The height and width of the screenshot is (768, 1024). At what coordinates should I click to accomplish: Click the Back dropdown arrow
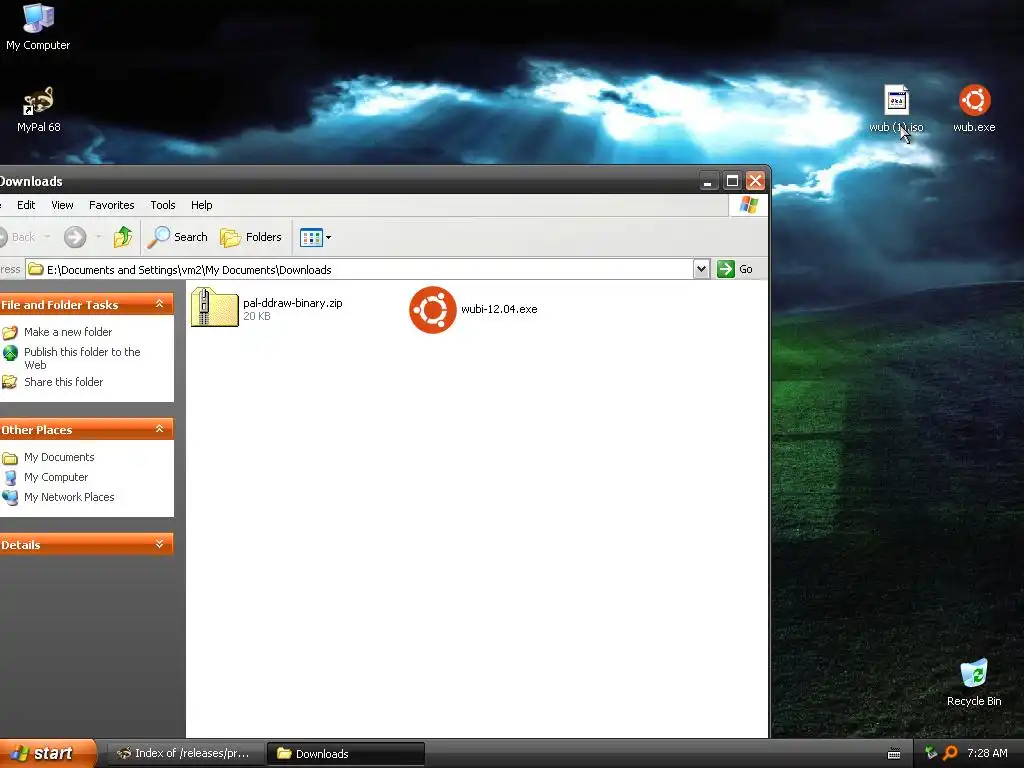coord(48,237)
